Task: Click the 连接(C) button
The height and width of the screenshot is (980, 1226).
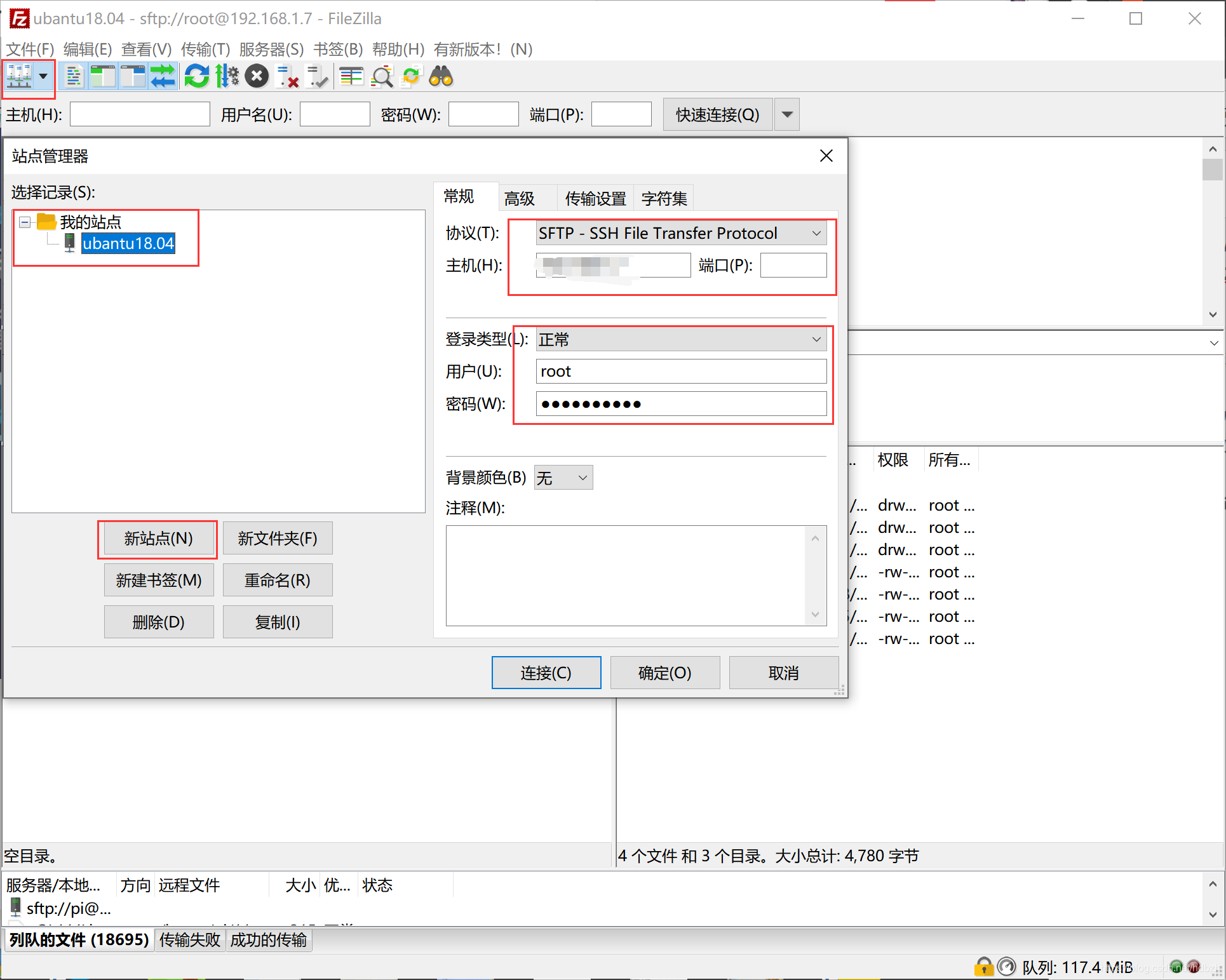Action: (x=546, y=673)
